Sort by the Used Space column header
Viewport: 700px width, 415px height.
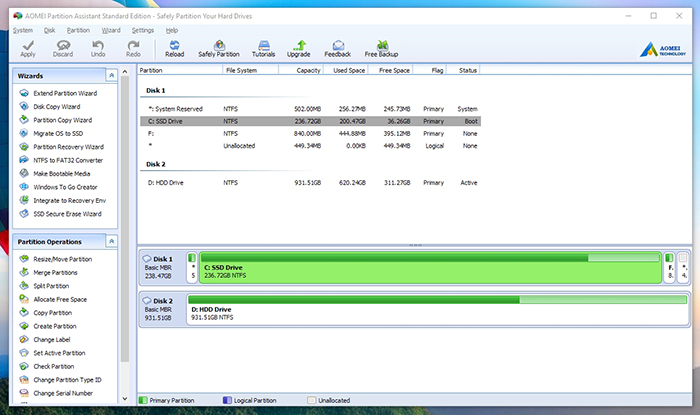tap(346, 70)
